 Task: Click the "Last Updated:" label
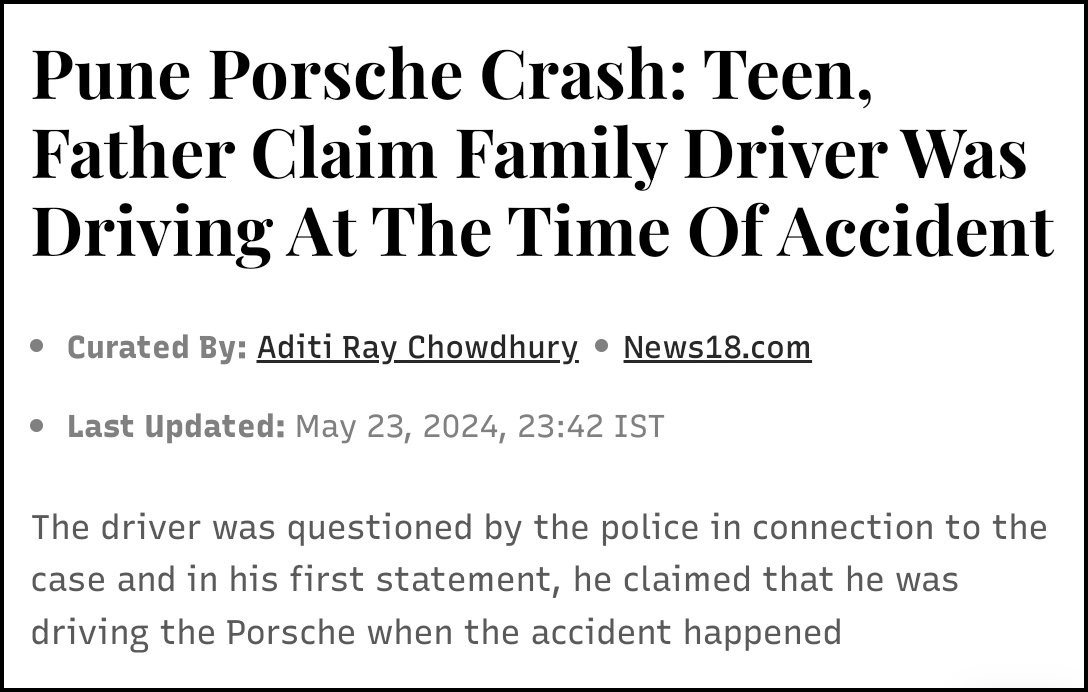176,426
